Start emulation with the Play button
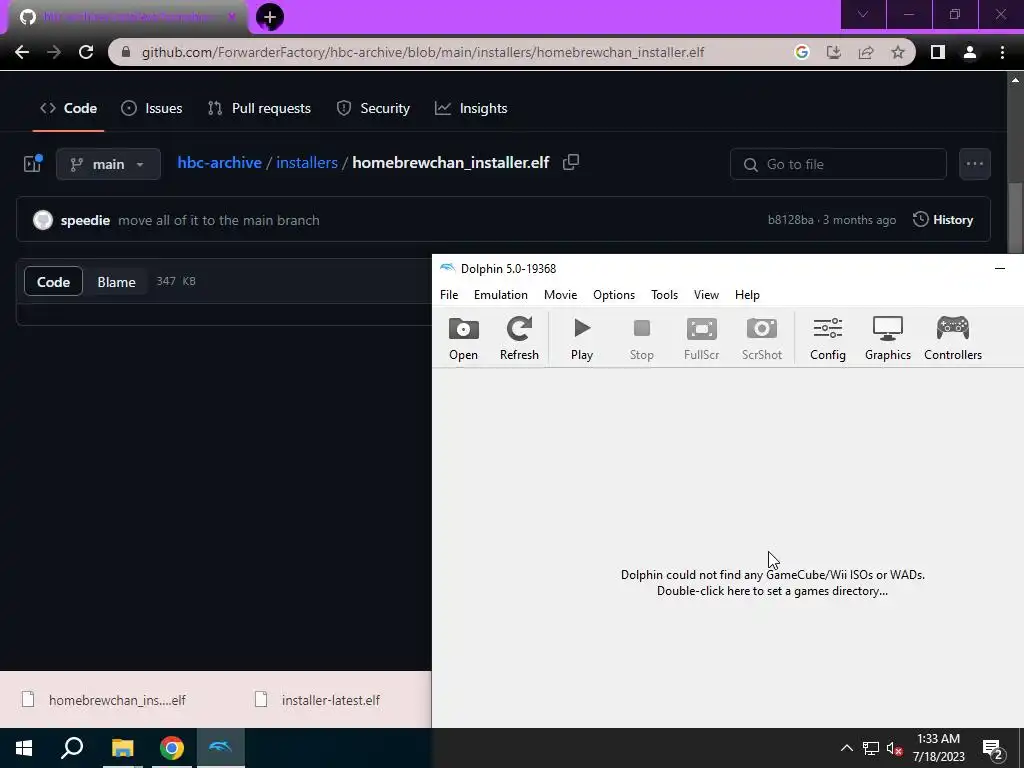This screenshot has width=1024, height=768. [x=582, y=338]
